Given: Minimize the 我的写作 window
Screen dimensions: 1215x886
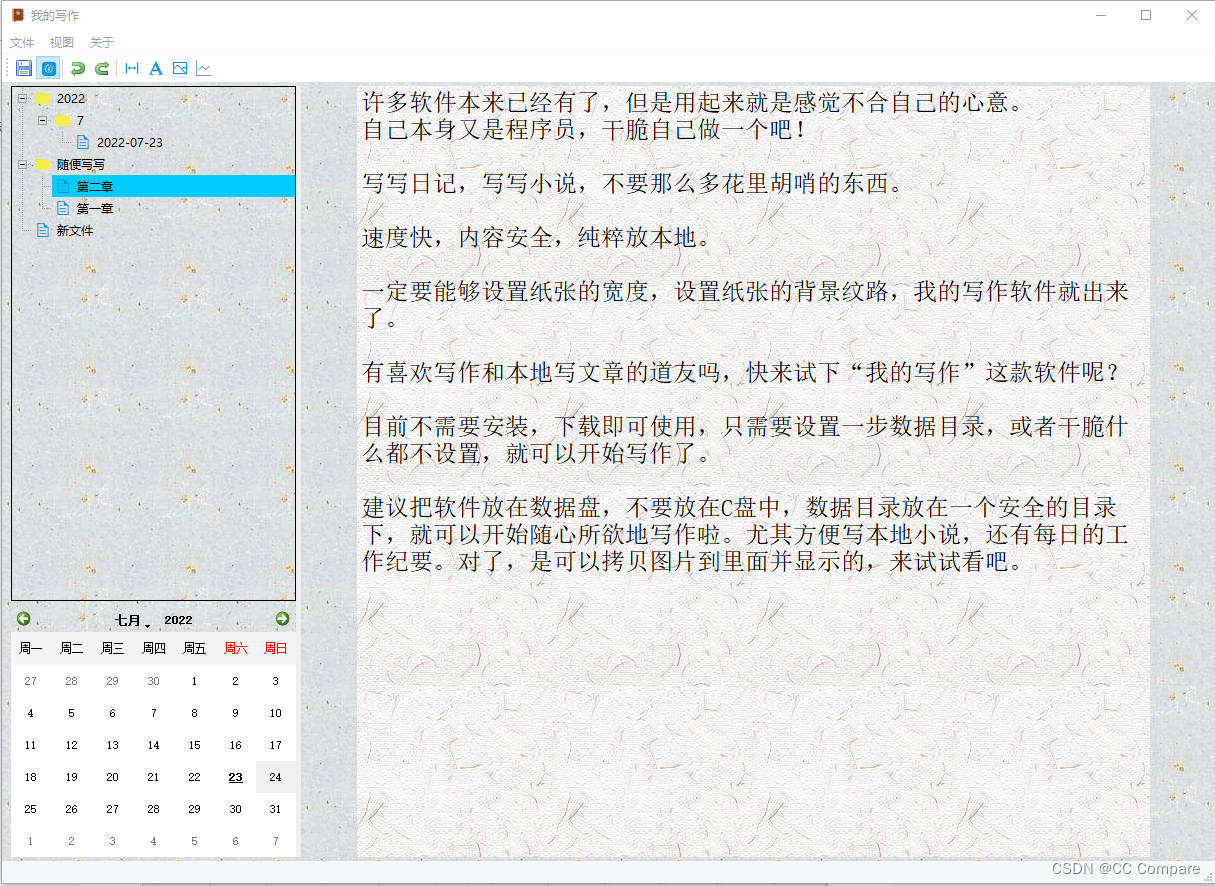Looking at the screenshot, I should pyautogui.click(x=1101, y=15).
